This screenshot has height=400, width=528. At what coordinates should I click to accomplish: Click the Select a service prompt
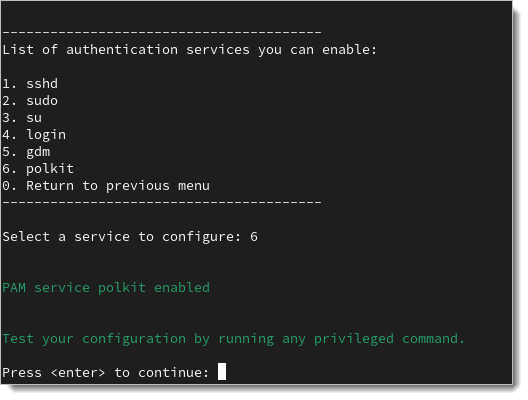122,237
